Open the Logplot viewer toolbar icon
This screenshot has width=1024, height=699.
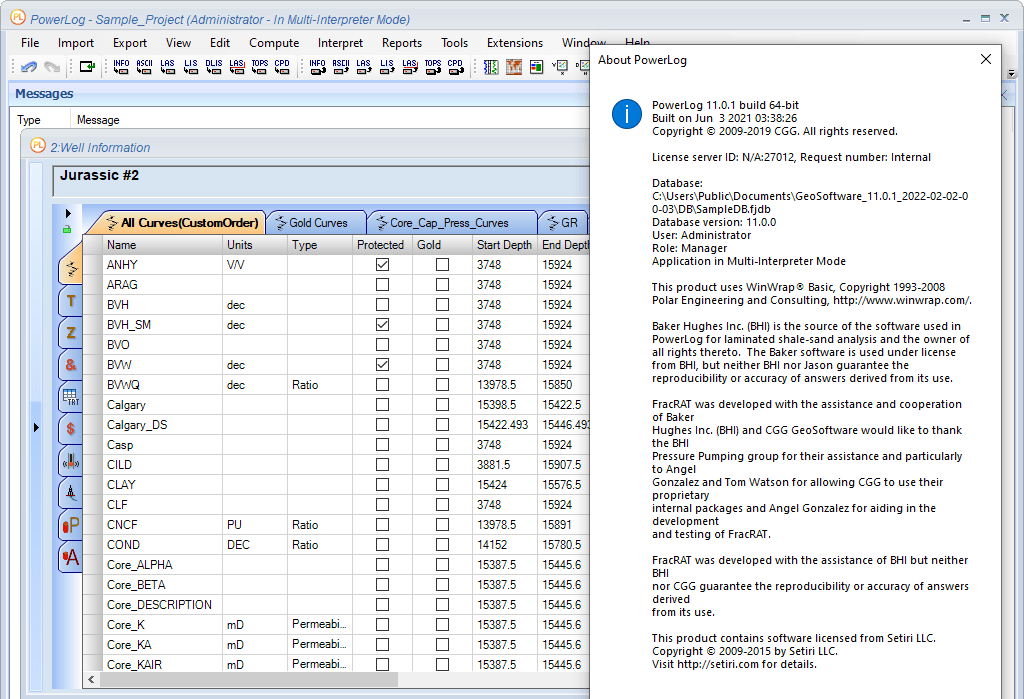click(491, 67)
